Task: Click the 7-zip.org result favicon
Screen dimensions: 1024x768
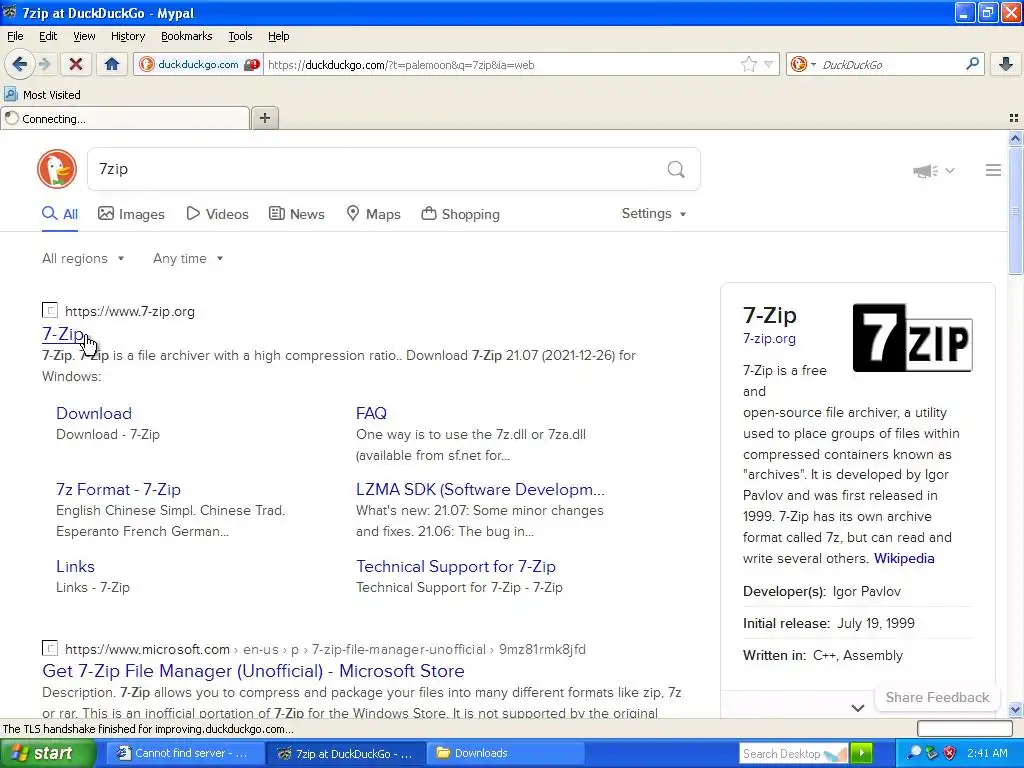Action: pos(50,311)
